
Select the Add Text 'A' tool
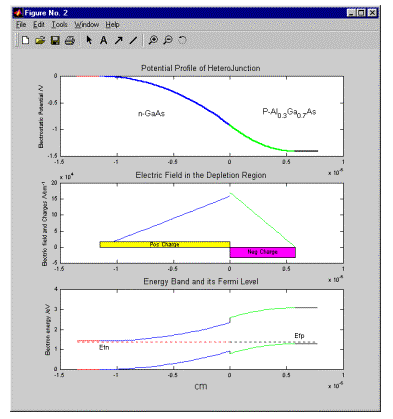[104, 40]
